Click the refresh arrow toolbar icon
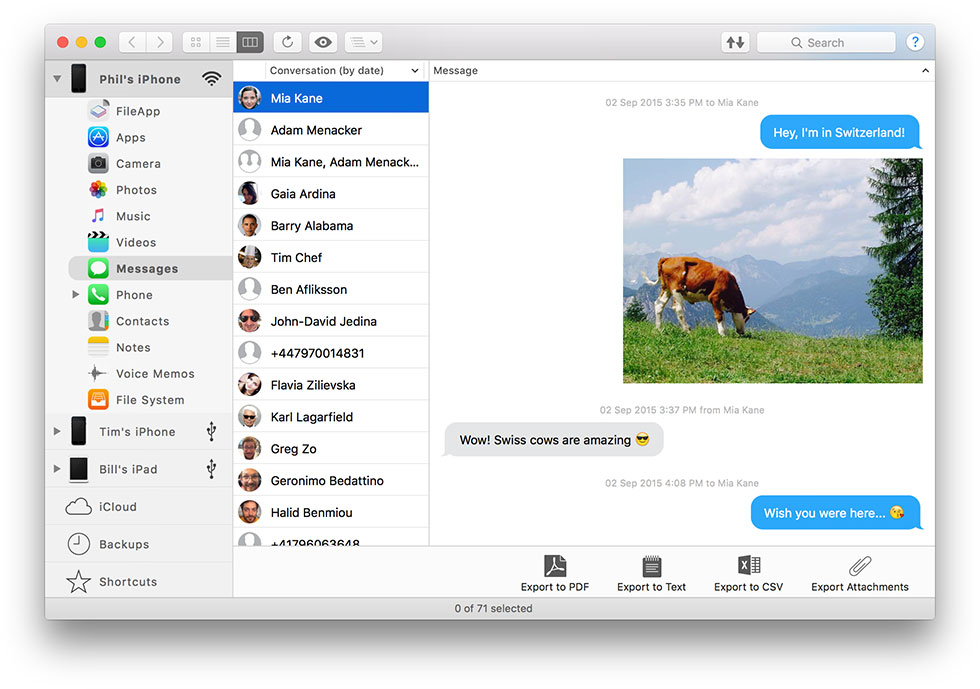Screen dimensions: 980x689 tap(287, 42)
